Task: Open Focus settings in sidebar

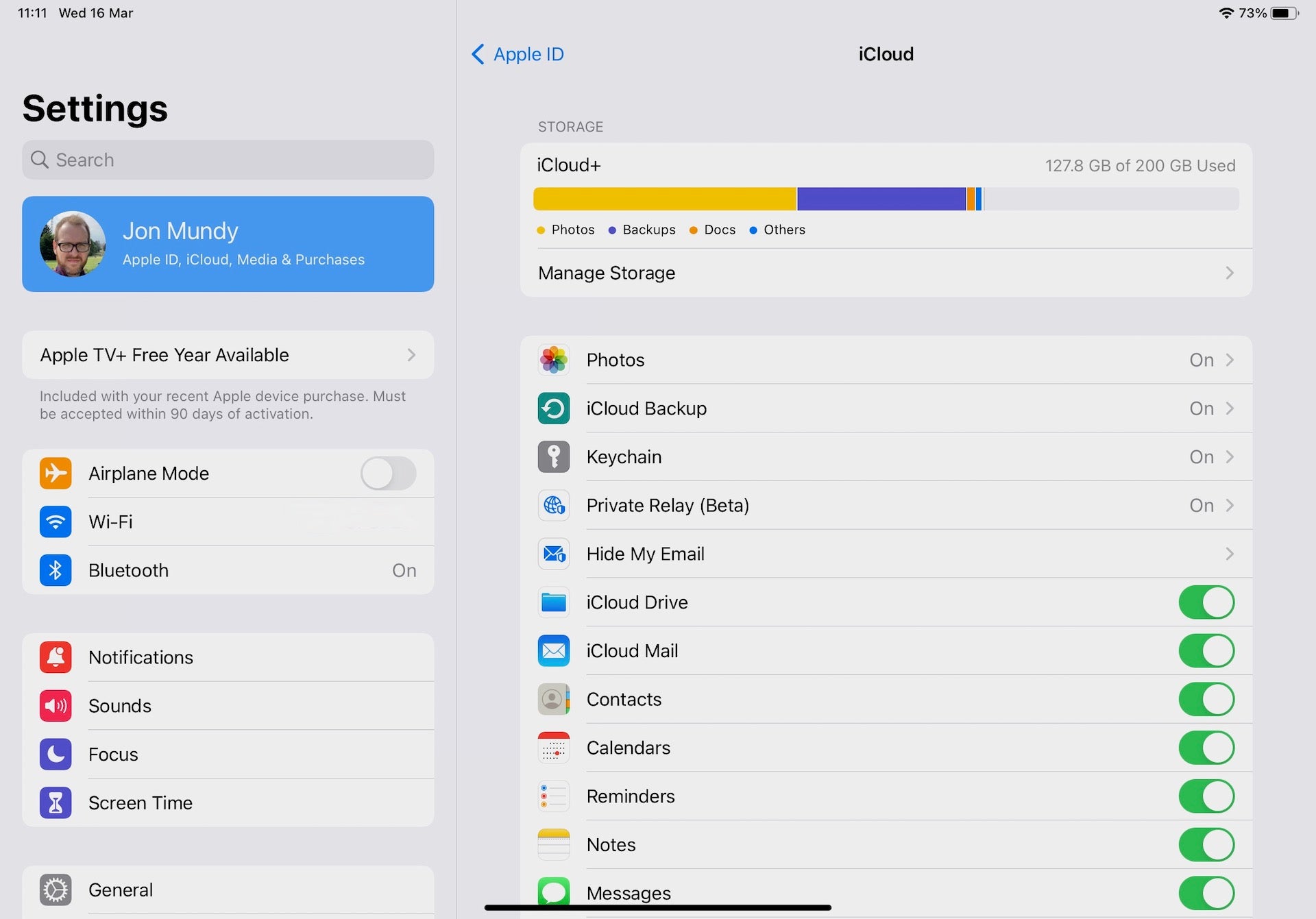Action: coord(228,755)
